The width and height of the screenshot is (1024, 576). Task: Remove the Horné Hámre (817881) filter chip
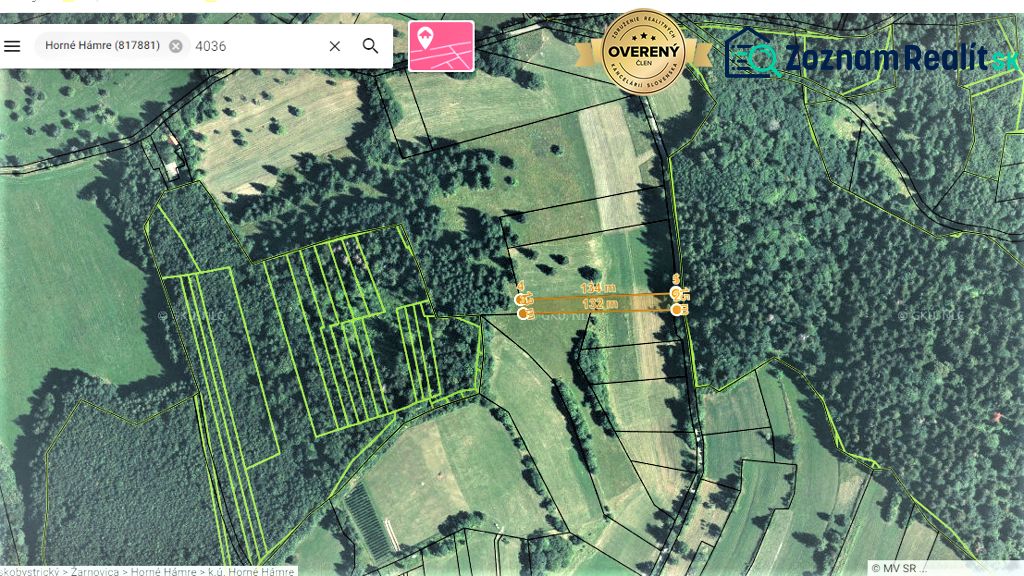[176, 46]
